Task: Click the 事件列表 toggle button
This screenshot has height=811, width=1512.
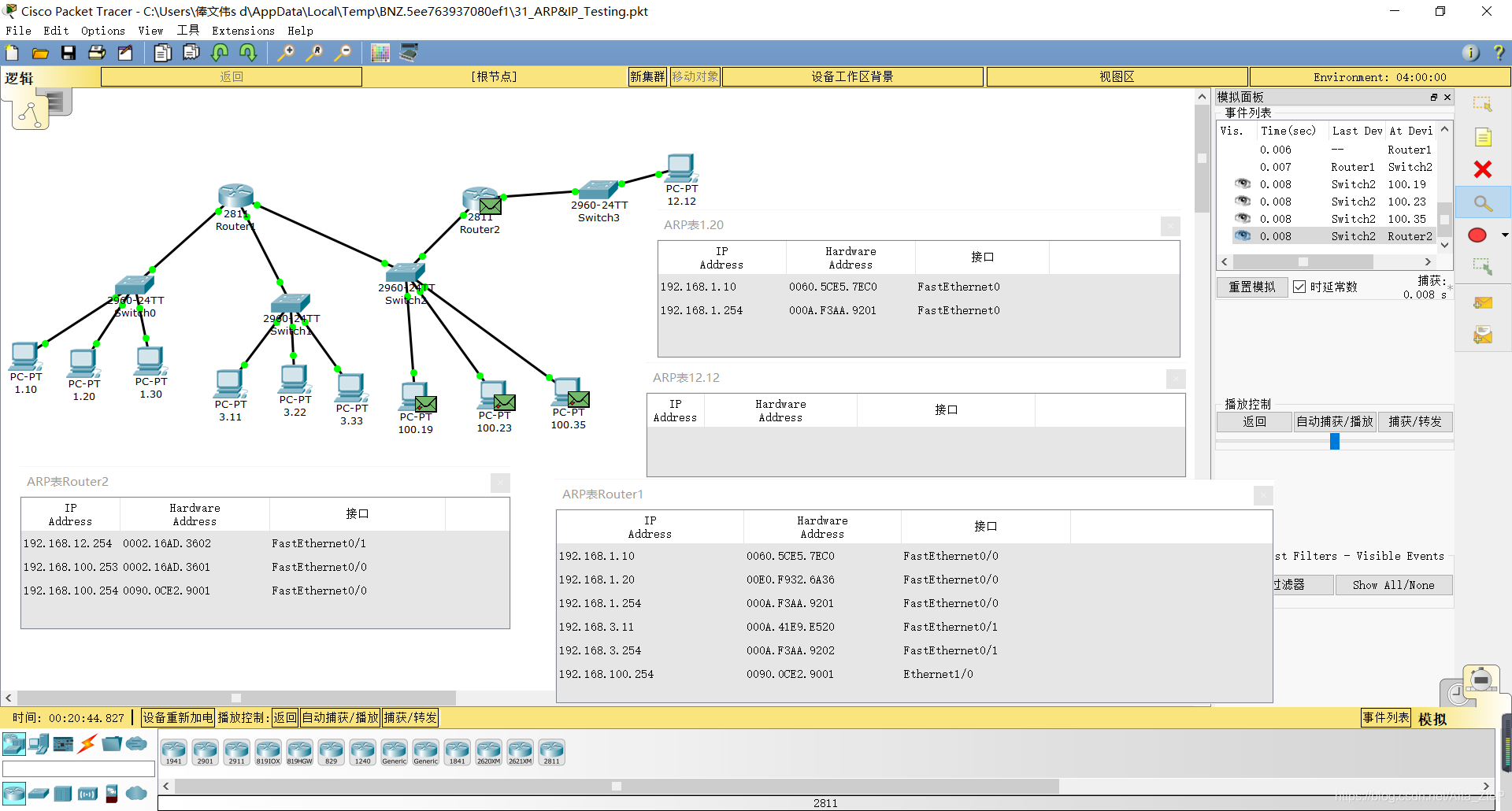Action: [x=1386, y=717]
